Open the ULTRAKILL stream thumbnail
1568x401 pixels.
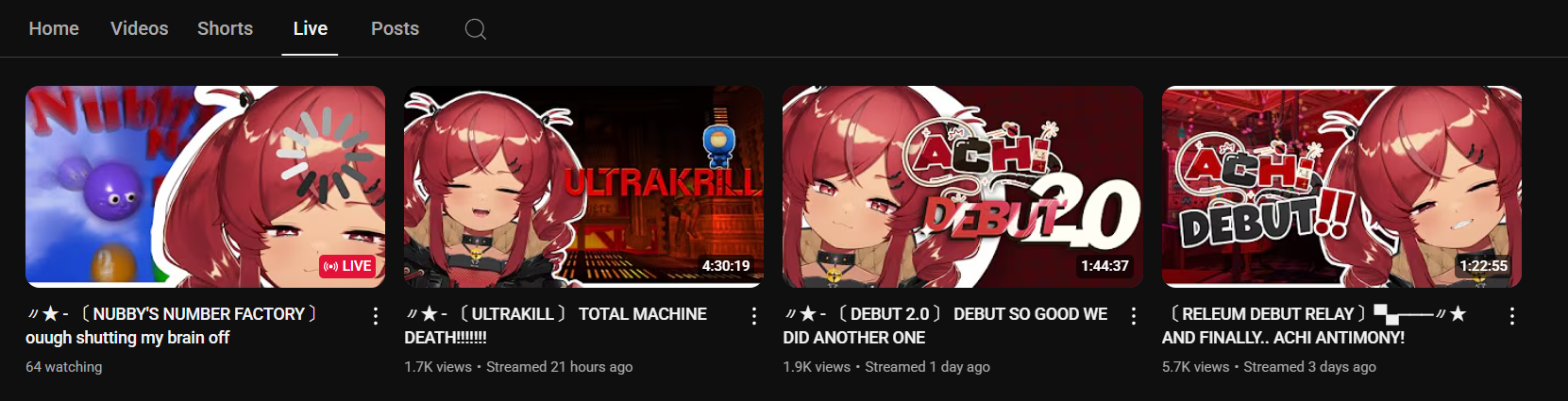click(x=584, y=187)
